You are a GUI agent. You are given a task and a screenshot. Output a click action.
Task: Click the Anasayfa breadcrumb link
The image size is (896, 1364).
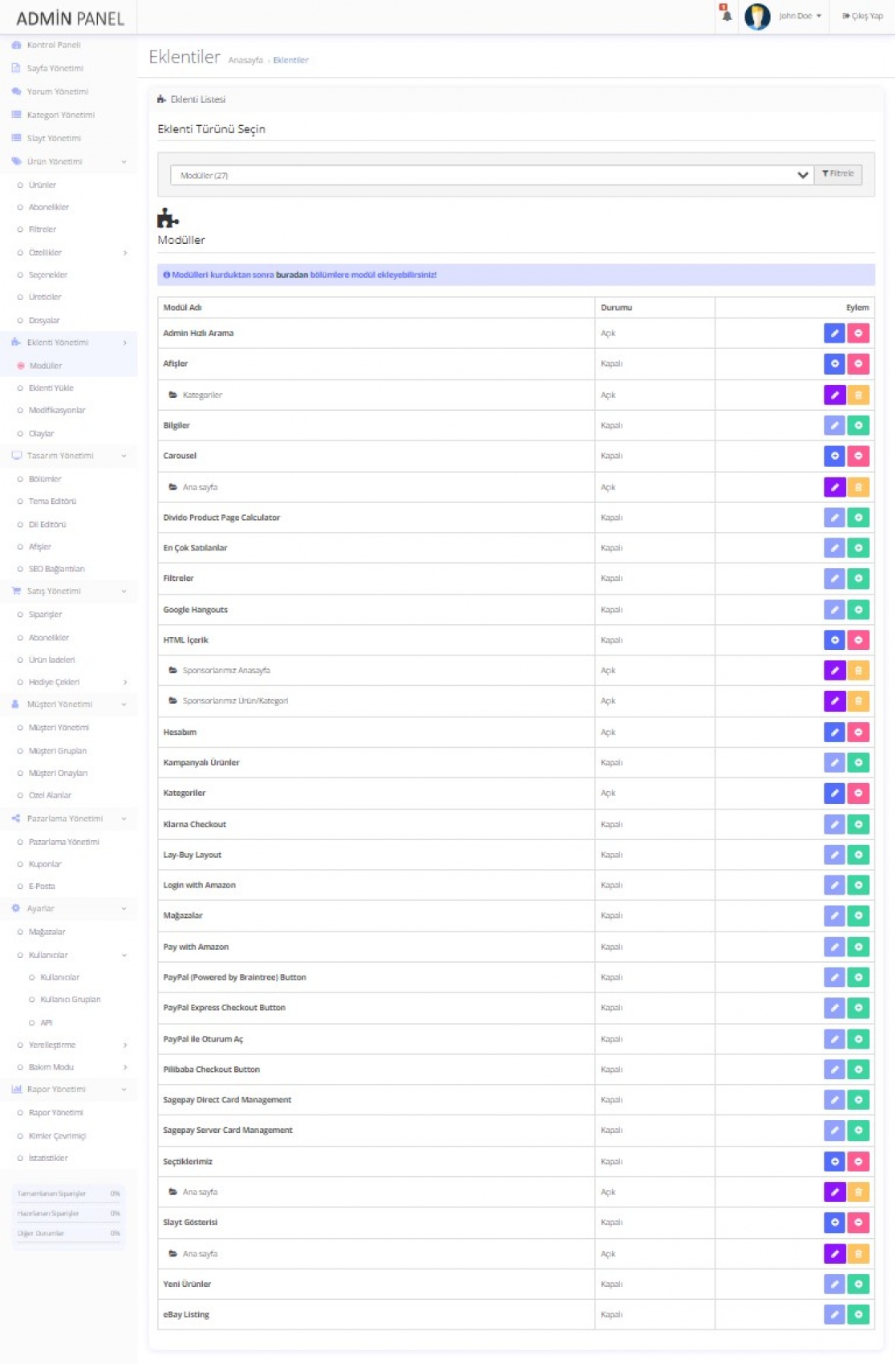pyautogui.click(x=245, y=60)
